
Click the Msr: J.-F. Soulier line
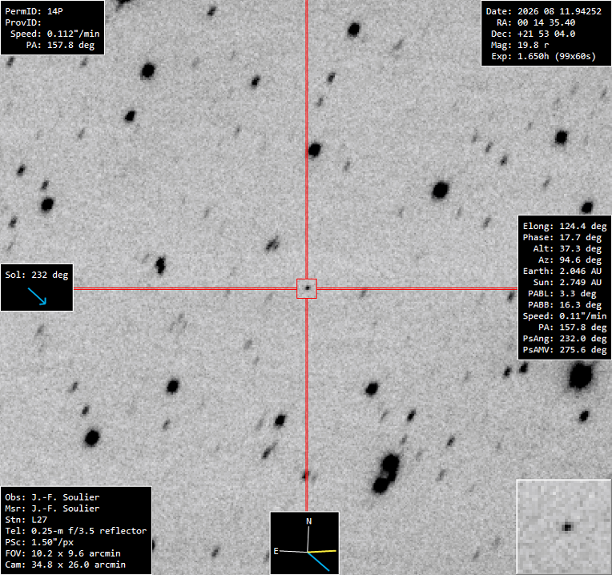tap(52, 509)
